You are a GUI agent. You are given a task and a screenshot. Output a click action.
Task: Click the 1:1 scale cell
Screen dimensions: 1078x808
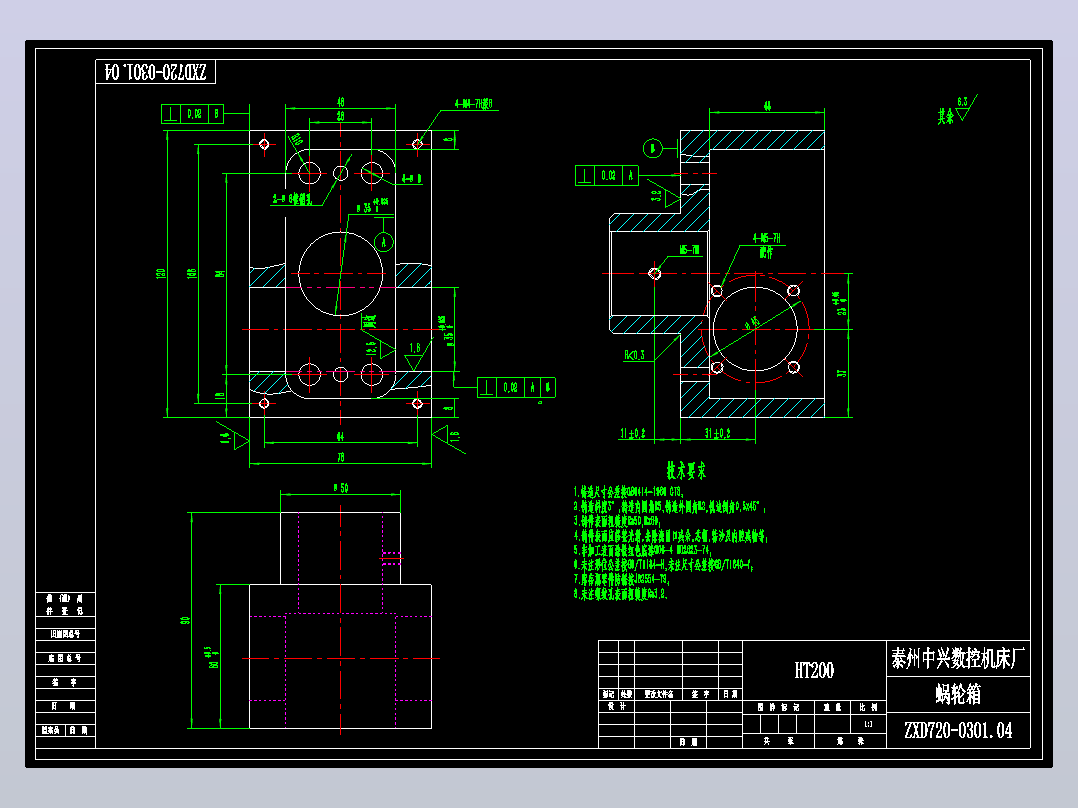coord(868,724)
